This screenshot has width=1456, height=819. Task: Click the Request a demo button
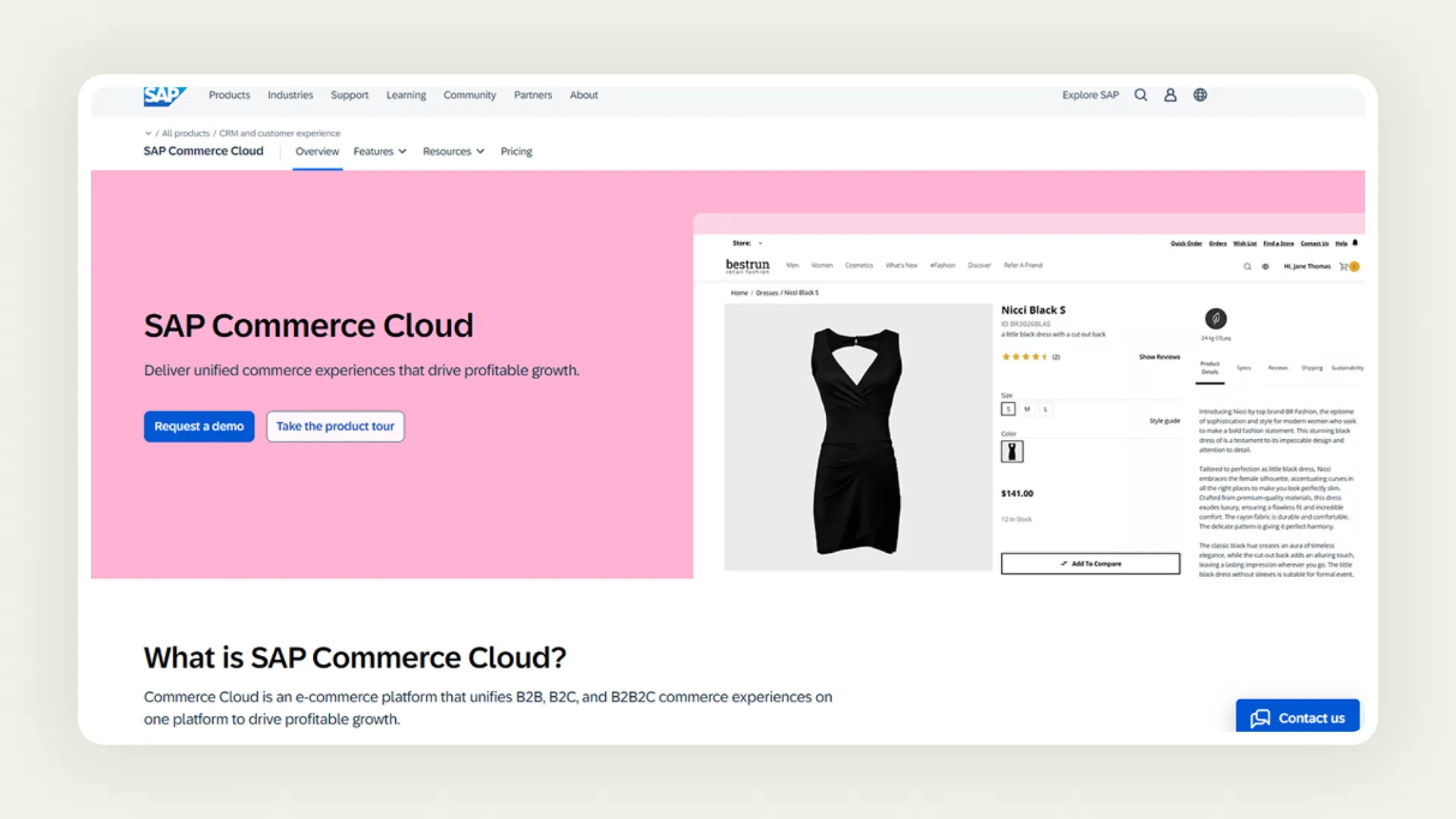(x=199, y=426)
